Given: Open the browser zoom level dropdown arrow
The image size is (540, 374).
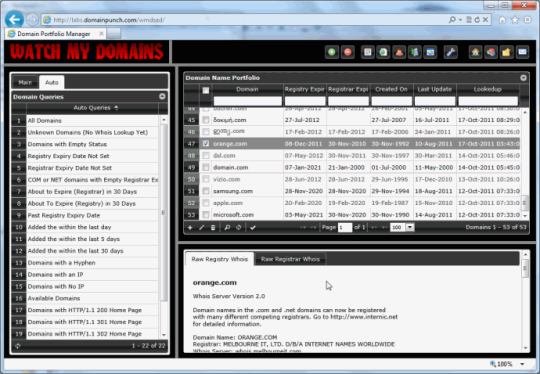Looking at the screenshot, I should [522, 364].
